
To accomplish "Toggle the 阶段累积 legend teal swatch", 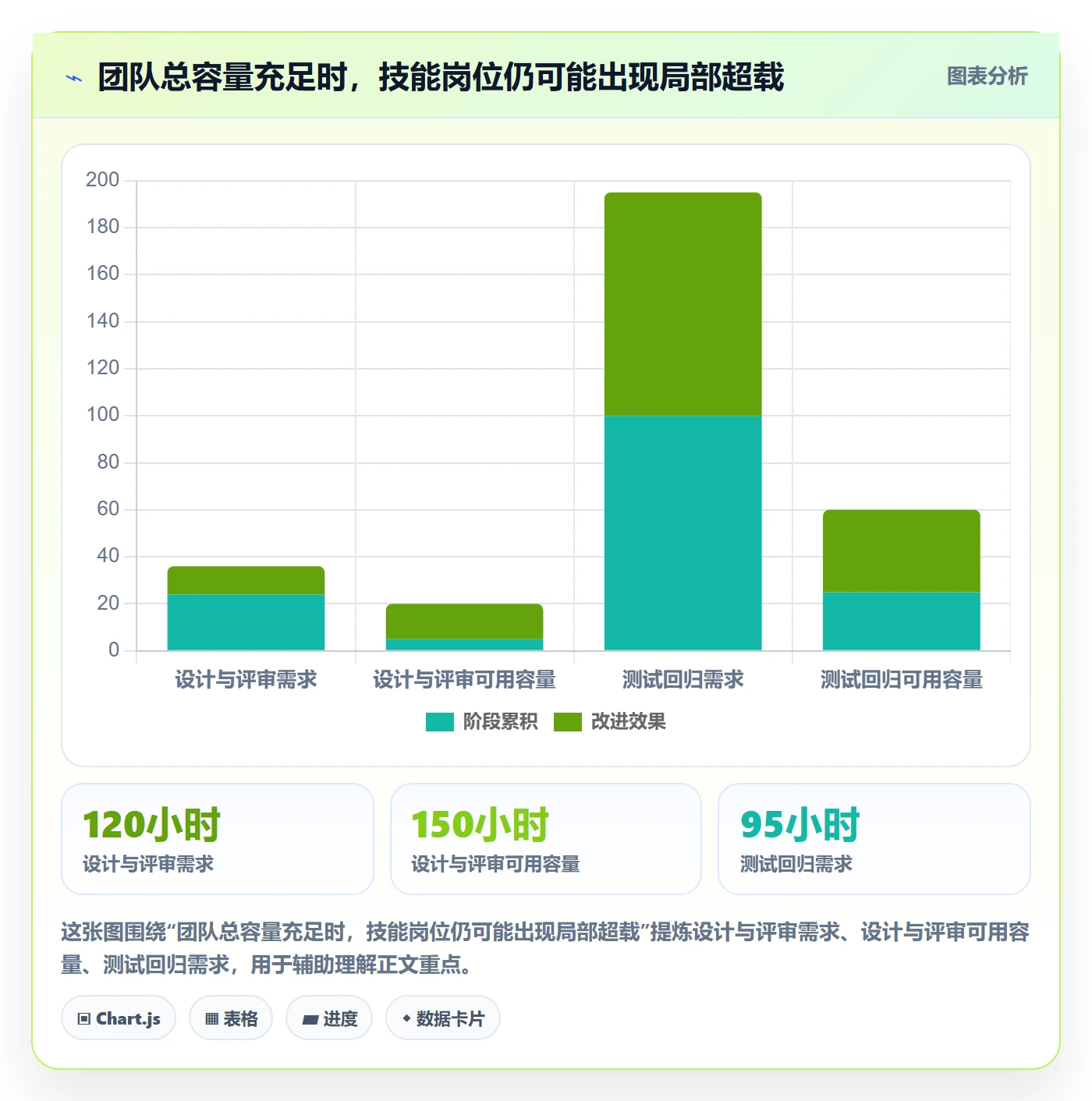I will (439, 722).
